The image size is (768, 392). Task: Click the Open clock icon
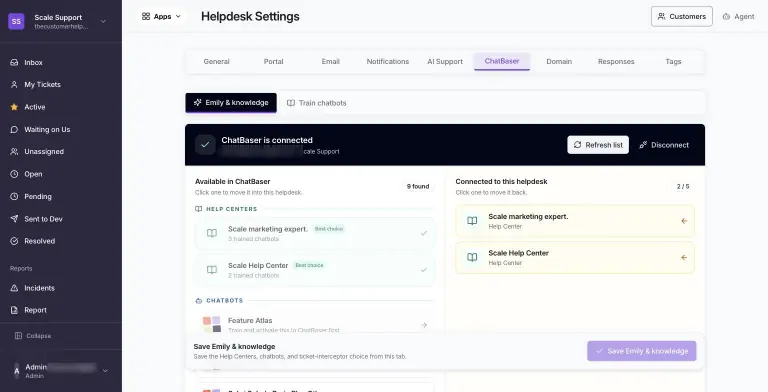[x=14, y=174]
